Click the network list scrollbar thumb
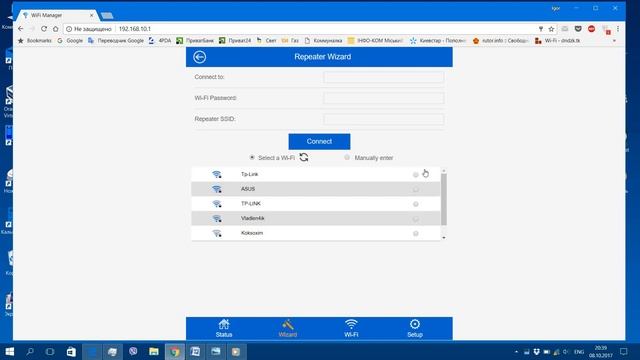 (x=444, y=199)
